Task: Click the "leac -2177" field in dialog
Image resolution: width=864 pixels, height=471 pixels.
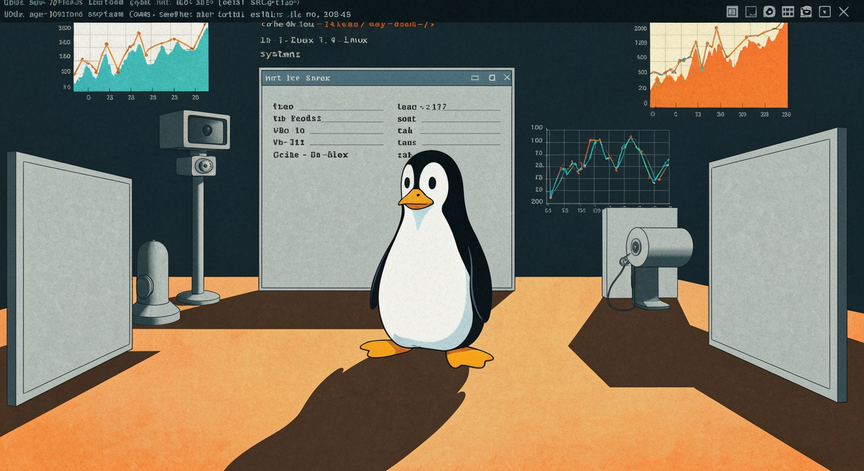Action: tap(449, 107)
